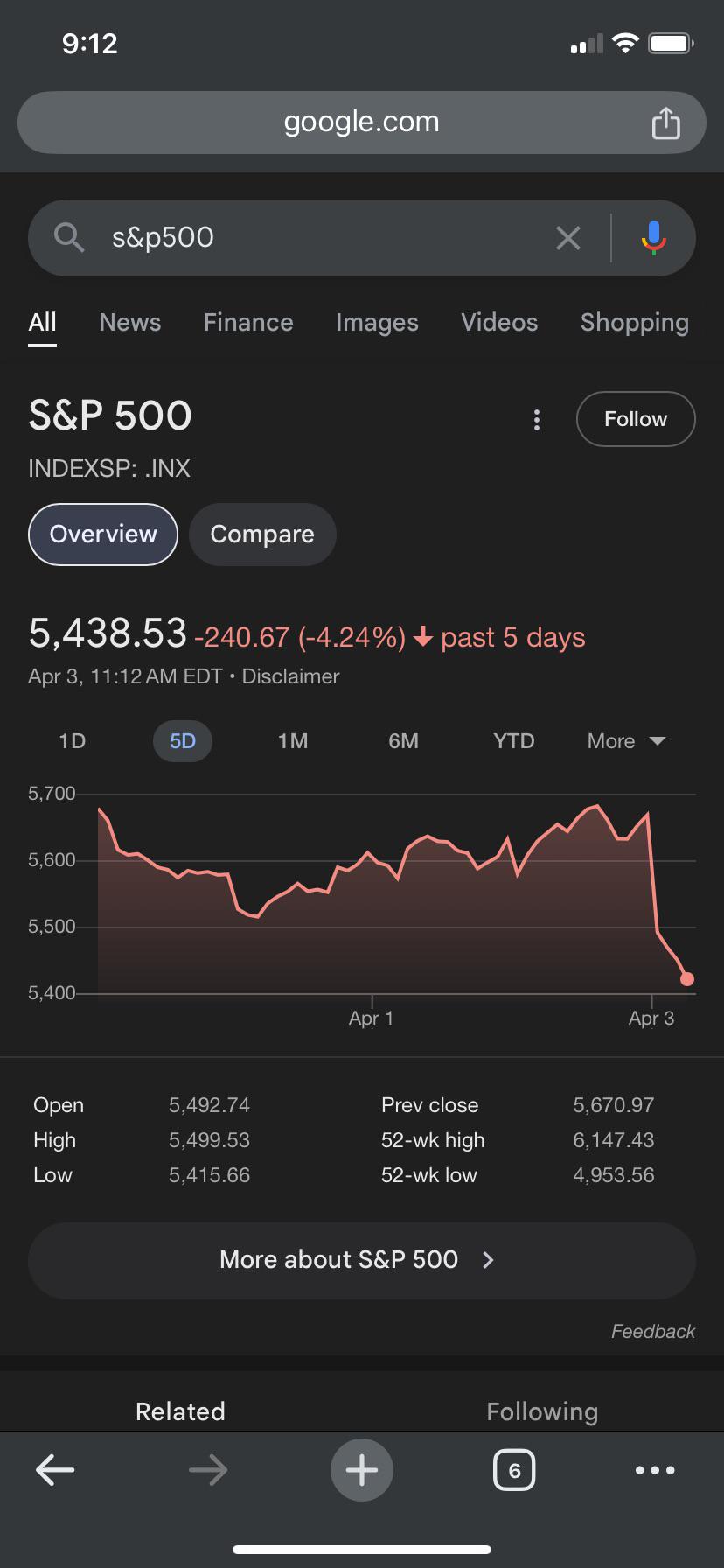724x1568 pixels.
Task: Tap the voice search microphone icon
Action: point(653,237)
